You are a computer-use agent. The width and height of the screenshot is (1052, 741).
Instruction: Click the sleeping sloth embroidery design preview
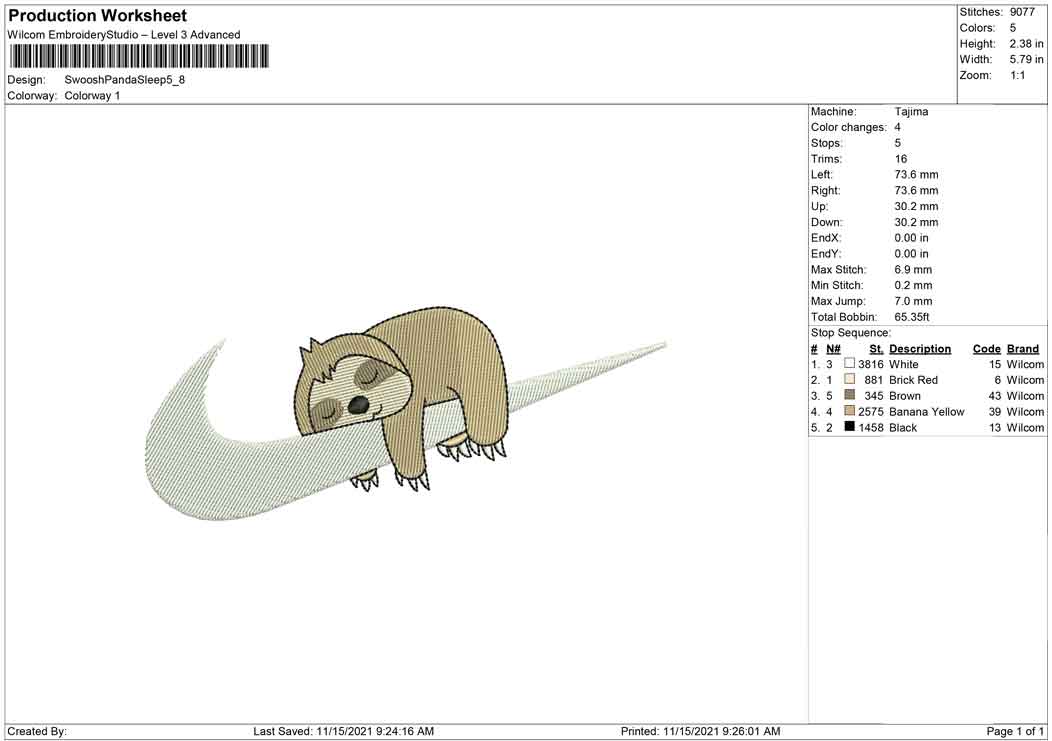coord(405,413)
